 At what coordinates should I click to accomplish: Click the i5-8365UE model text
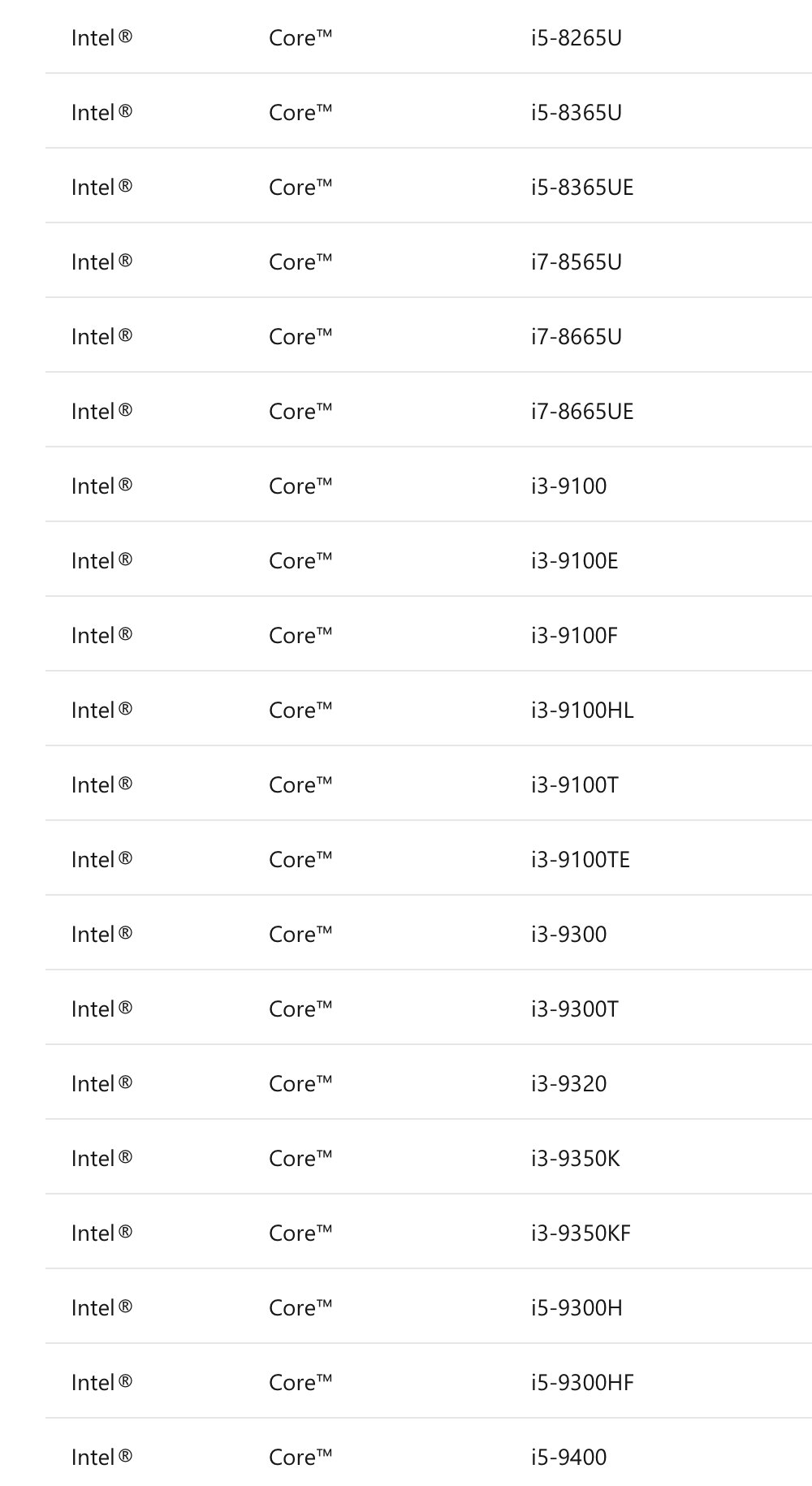click(x=582, y=188)
